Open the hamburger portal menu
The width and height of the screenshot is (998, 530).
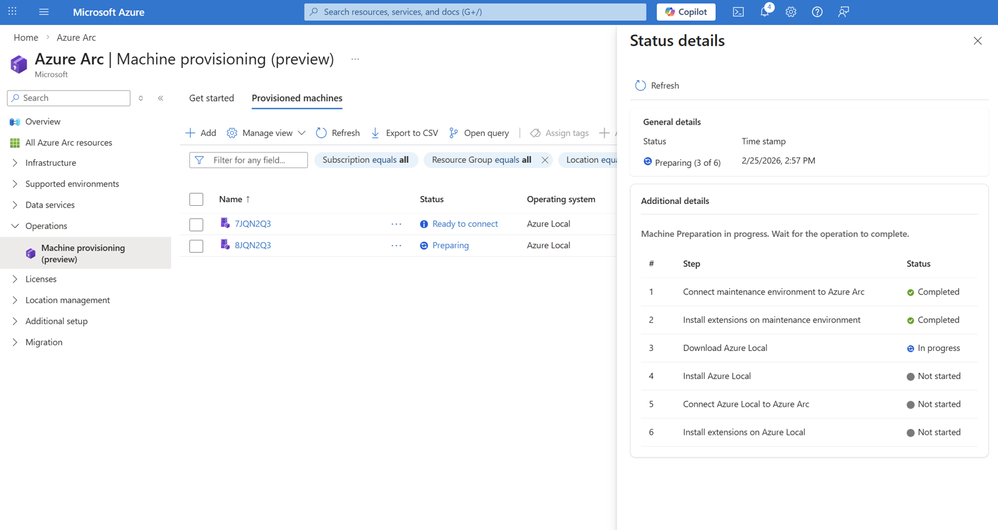[44, 11]
